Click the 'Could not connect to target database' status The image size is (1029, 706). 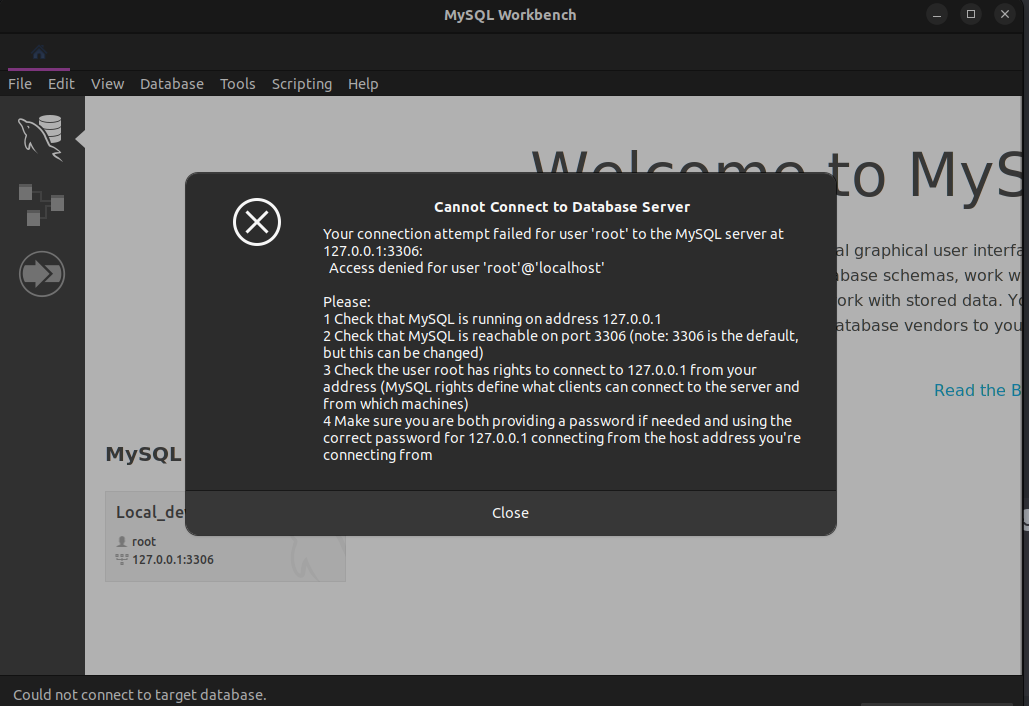pos(140,695)
